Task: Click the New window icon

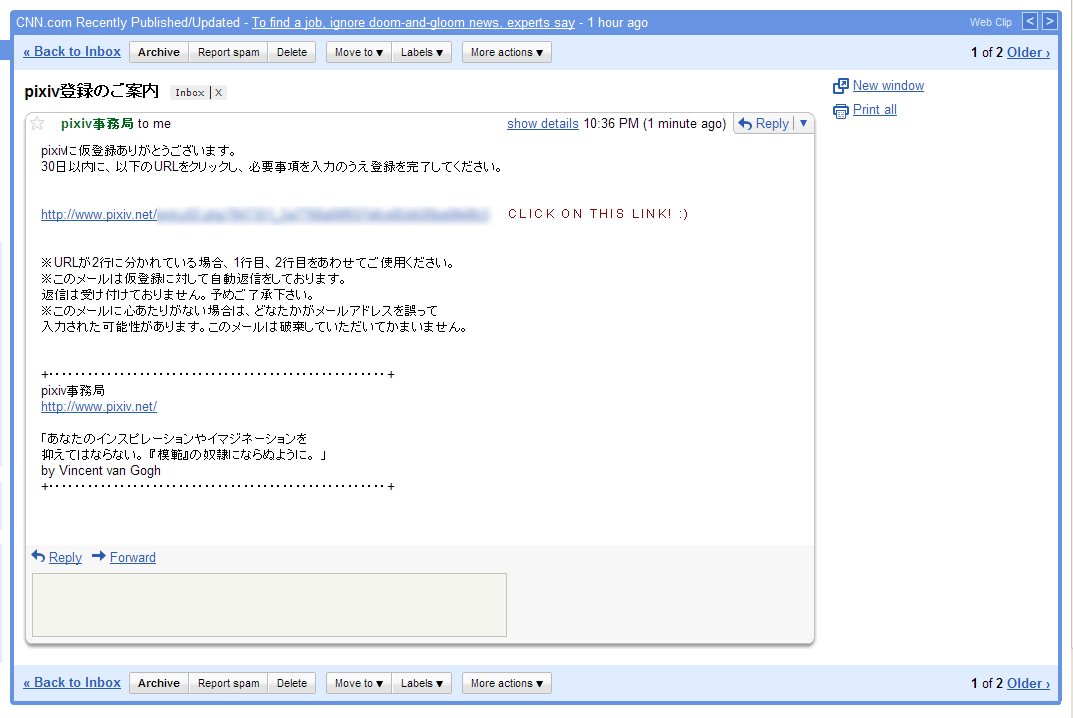Action: [841, 86]
